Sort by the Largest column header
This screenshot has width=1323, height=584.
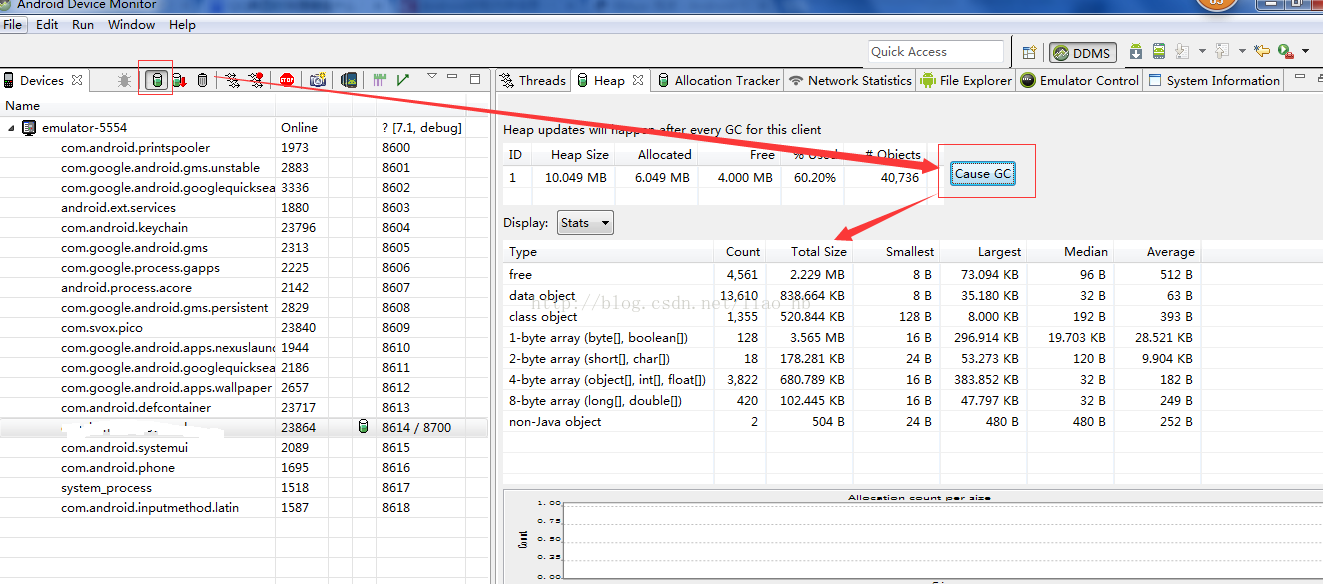(984, 252)
